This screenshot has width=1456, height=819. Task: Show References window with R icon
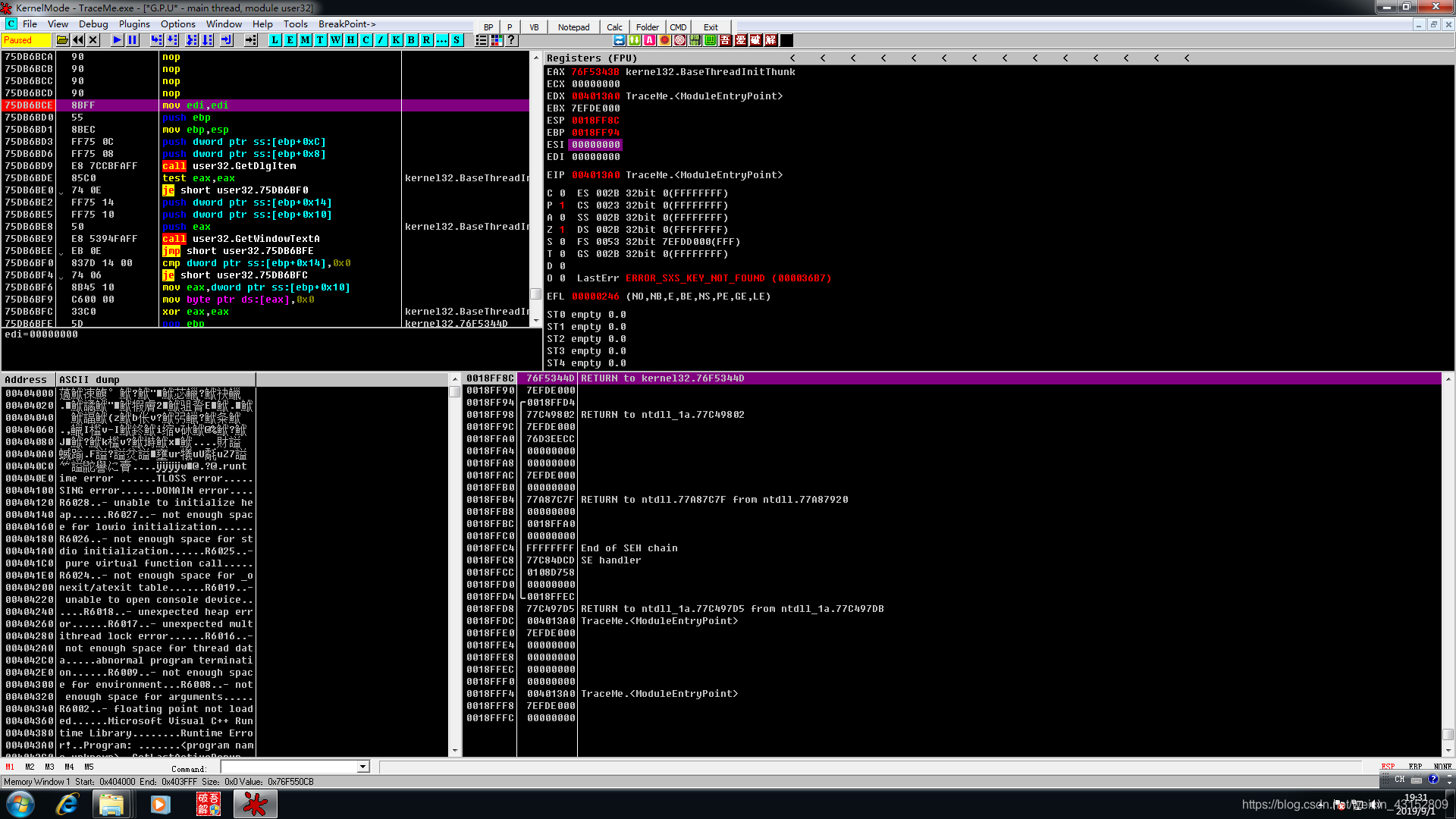pos(426,40)
